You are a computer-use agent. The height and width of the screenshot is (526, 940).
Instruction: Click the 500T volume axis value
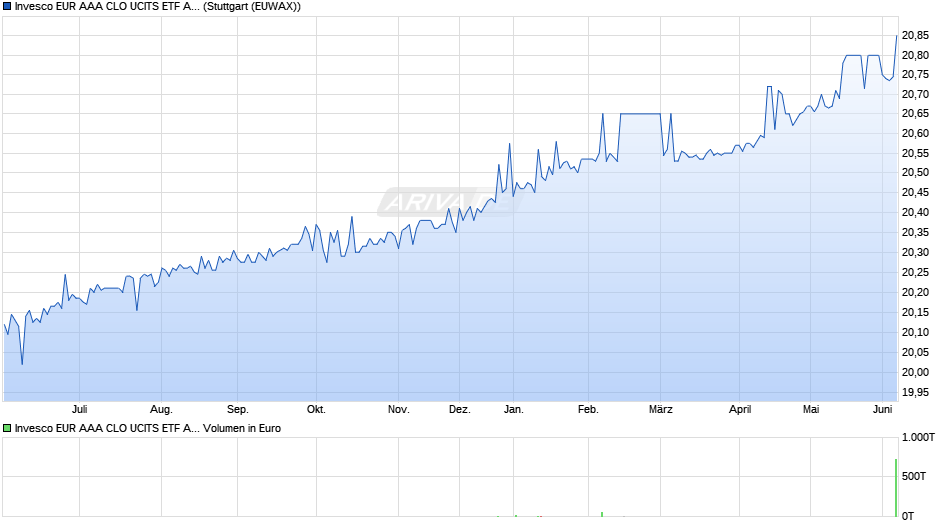point(914,476)
